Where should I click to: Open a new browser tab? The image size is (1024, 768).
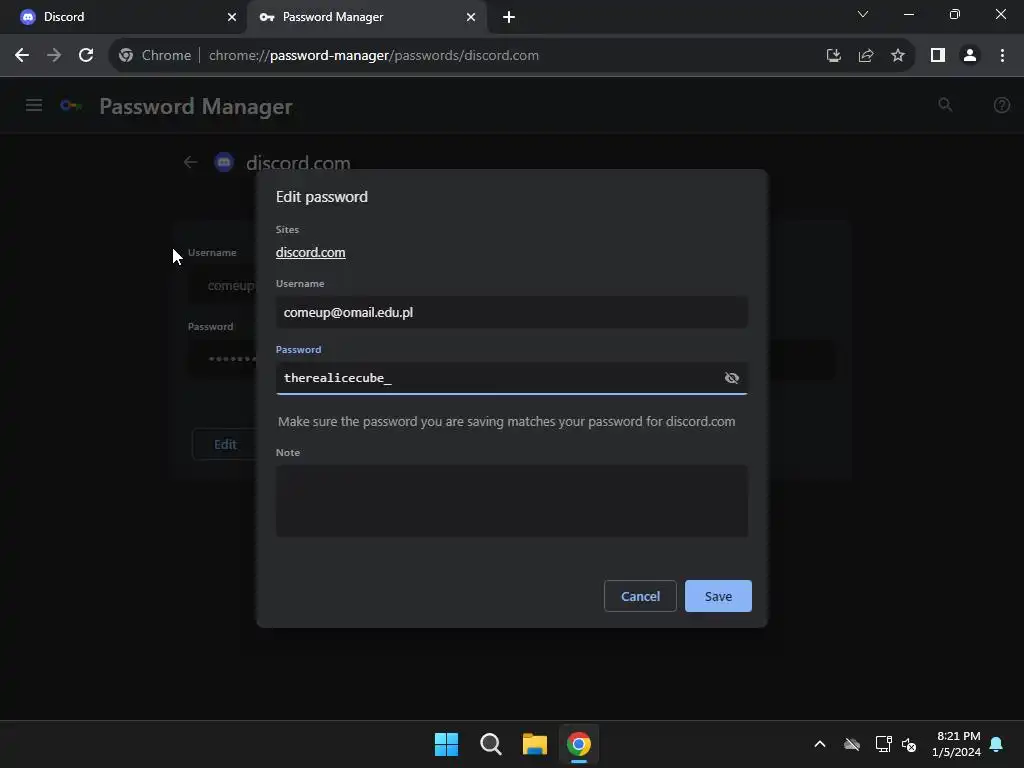[509, 17]
